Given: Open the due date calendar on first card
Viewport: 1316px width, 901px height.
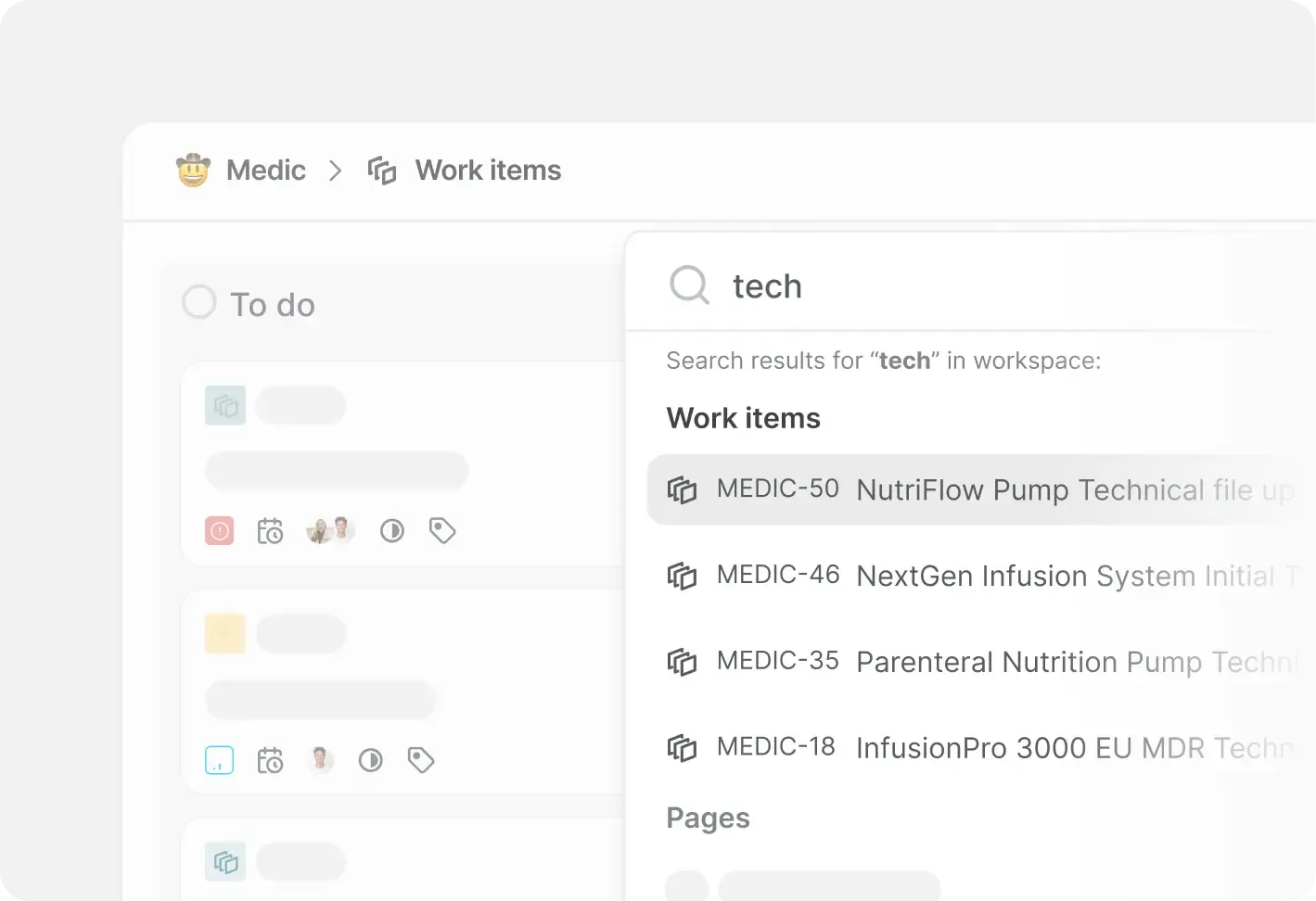Looking at the screenshot, I should 270,531.
